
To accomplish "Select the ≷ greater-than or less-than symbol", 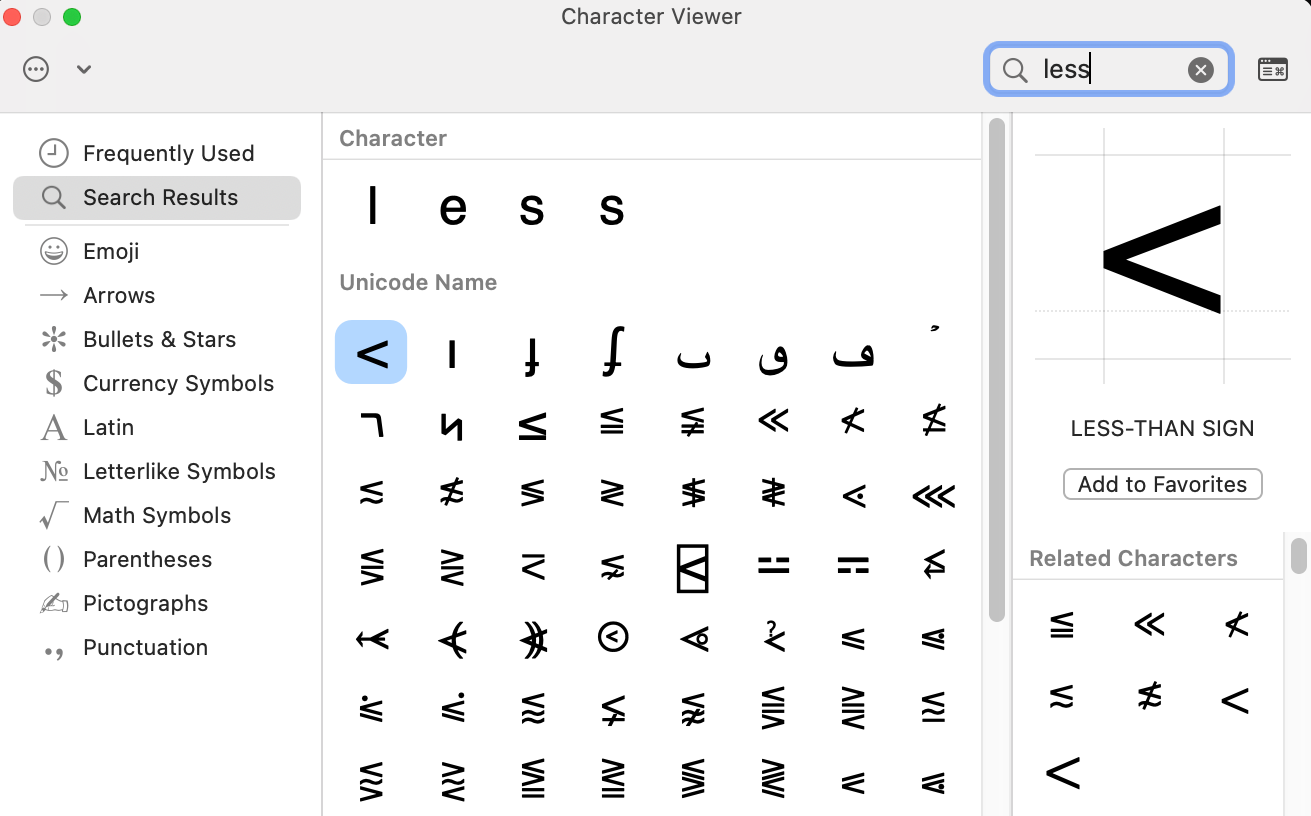I will tap(612, 494).
